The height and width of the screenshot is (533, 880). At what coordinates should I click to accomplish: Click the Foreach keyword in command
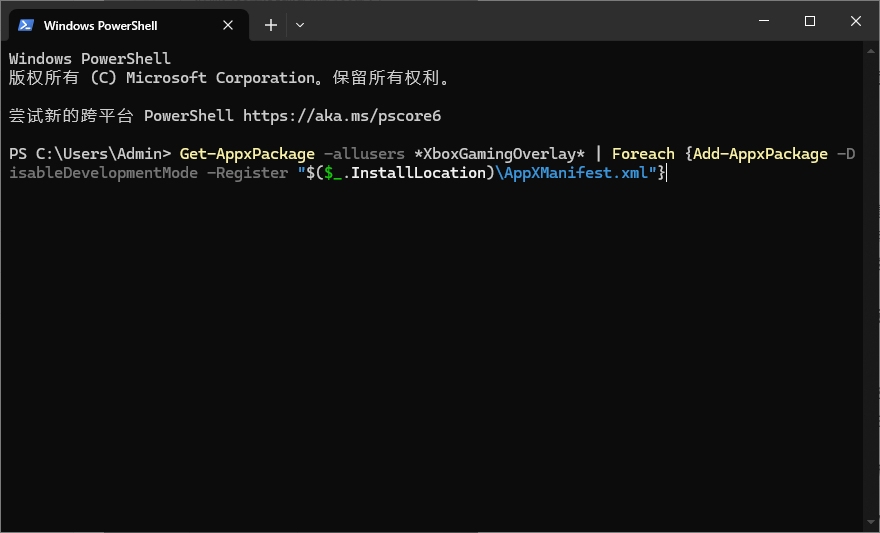(x=643, y=154)
